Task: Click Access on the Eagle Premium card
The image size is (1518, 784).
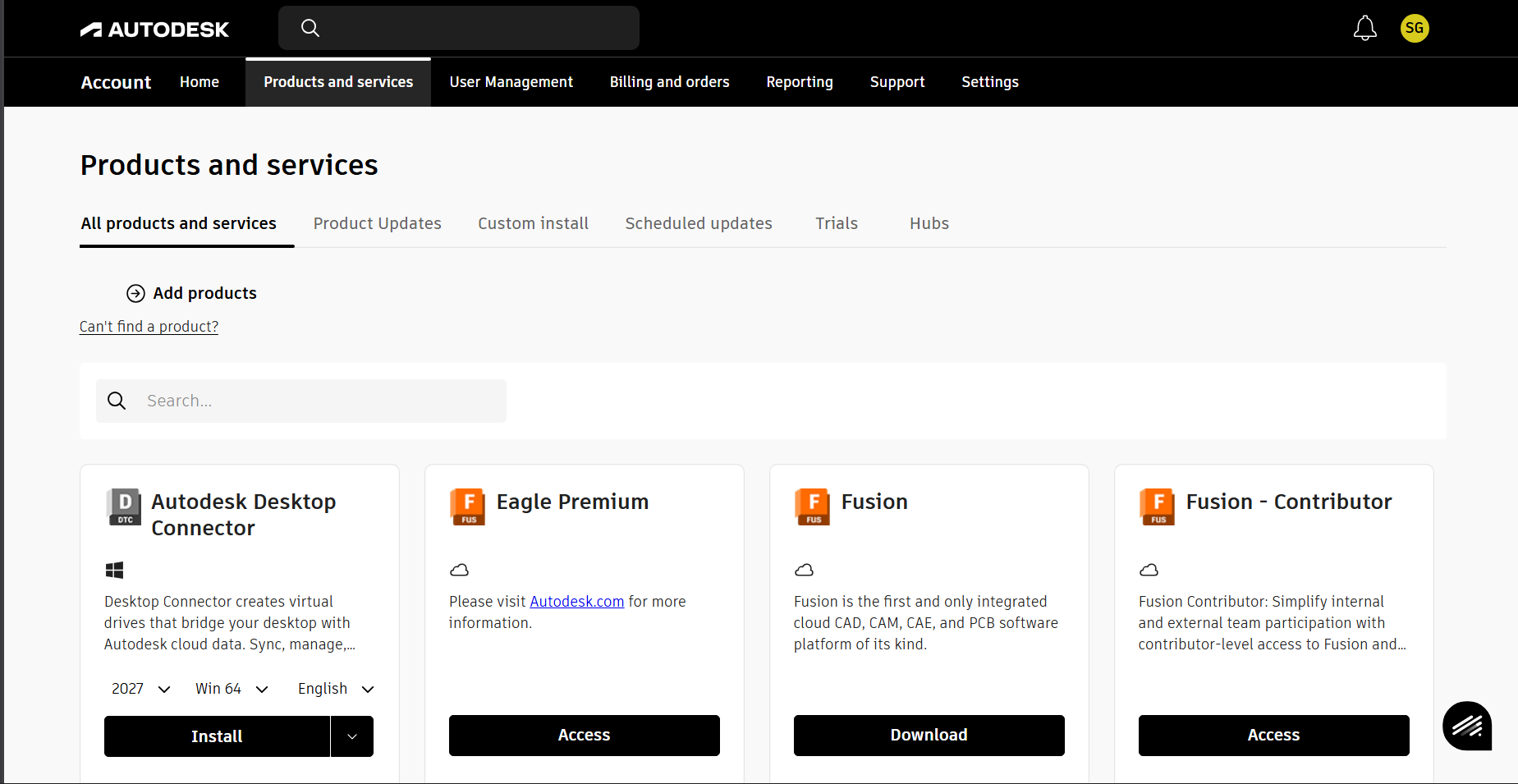Action: pyautogui.click(x=585, y=736)
